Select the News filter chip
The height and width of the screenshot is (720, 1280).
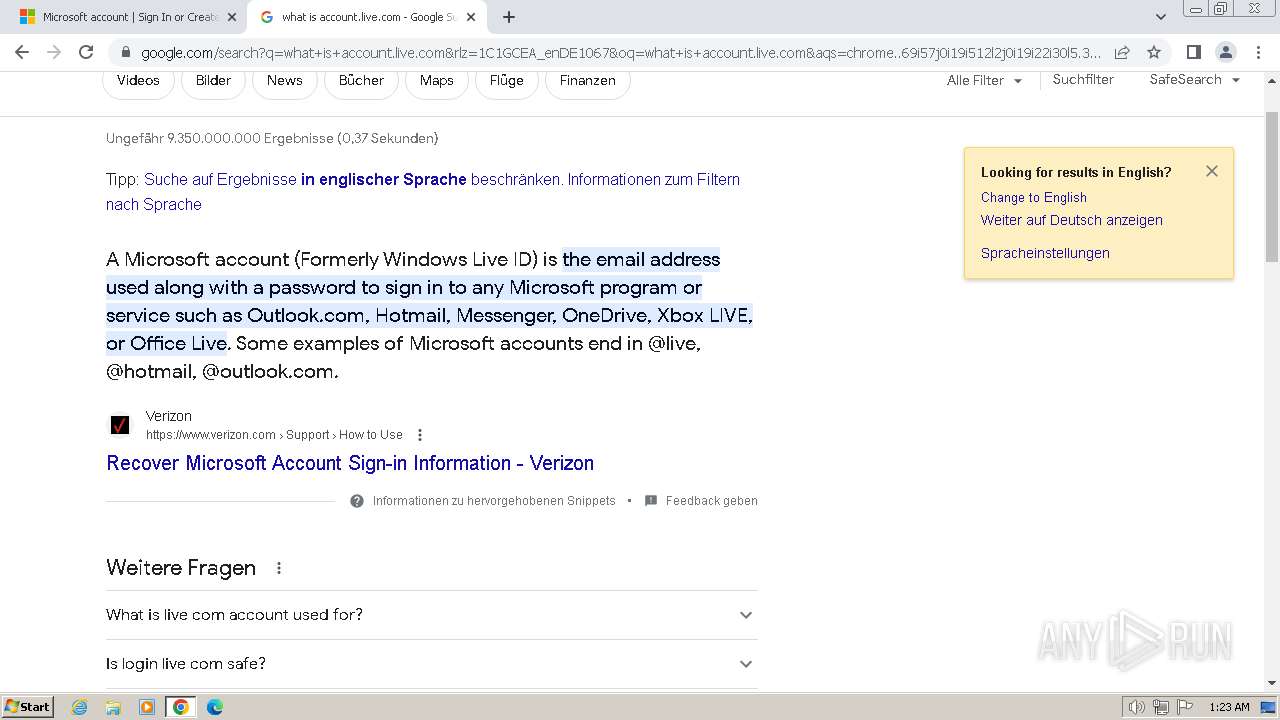pyautogui.click(x=285, y=80)
